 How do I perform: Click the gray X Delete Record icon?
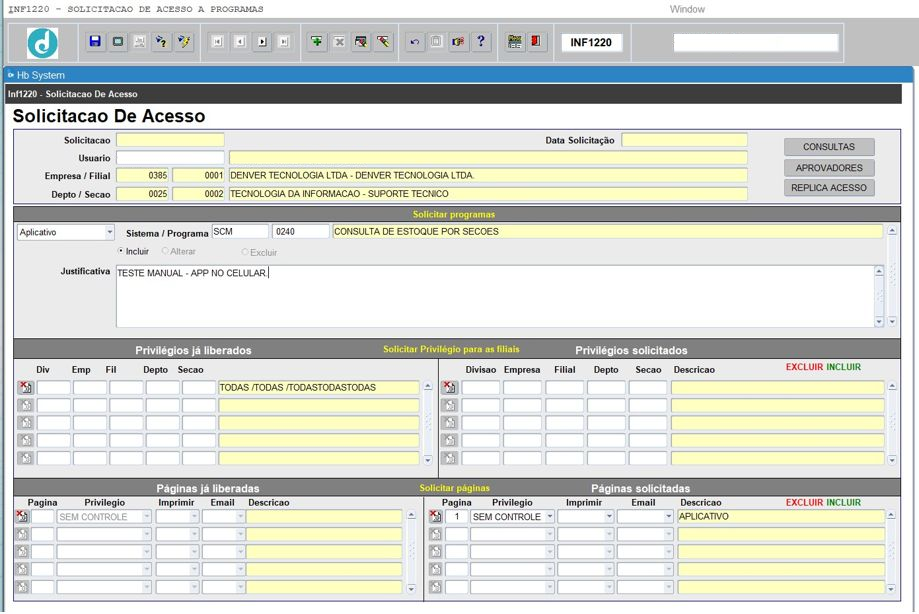(x=339, y=42)
